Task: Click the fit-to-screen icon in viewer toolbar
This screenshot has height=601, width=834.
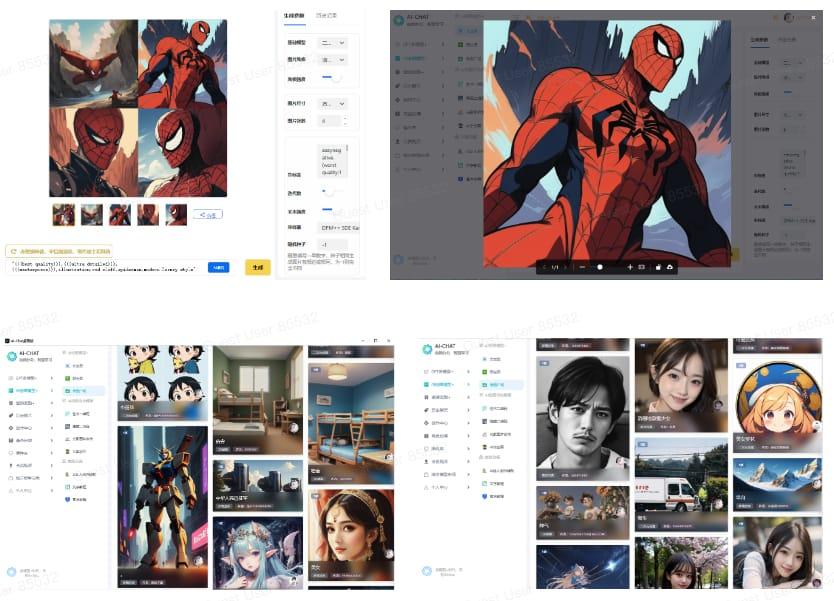Action: click(x=641, y=267)
